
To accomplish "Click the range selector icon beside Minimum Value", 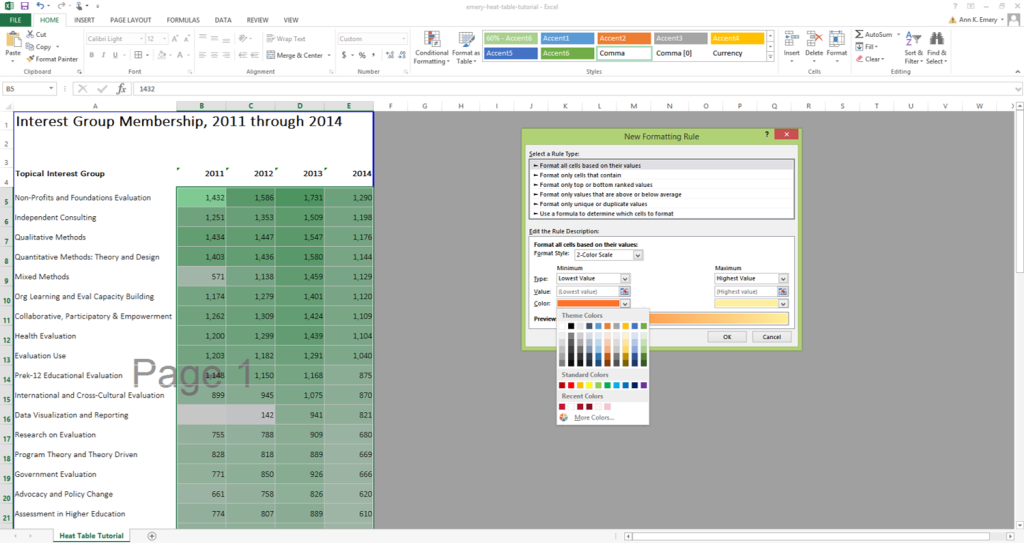I will [x=624, y=291].
